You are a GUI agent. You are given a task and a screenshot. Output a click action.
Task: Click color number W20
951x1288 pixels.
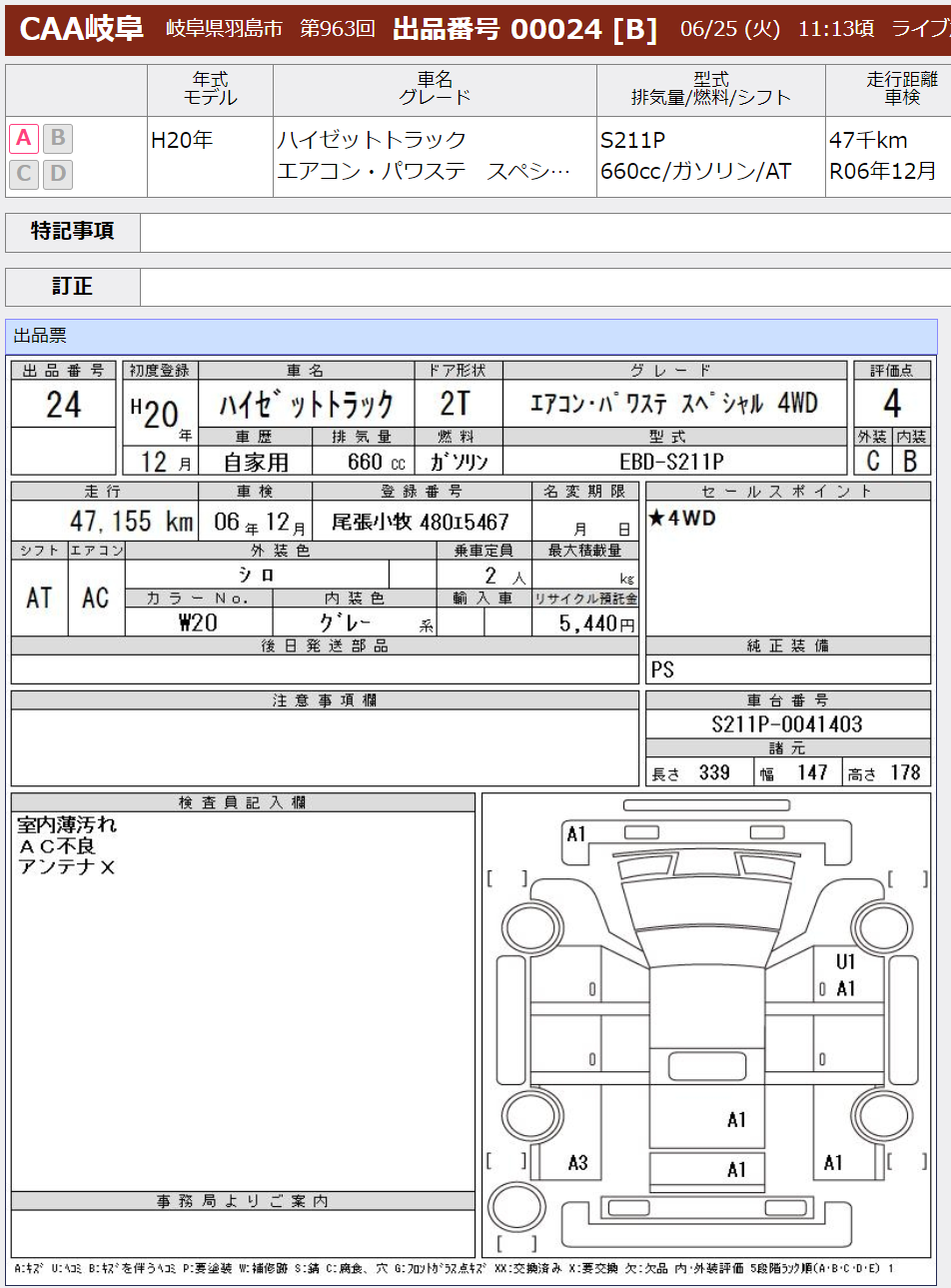coord(198,624)
